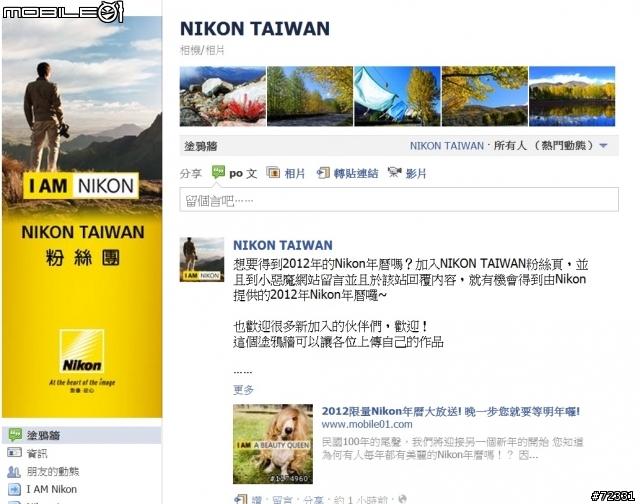Viewport: 640px width, 504px height.
Task: Click the 轉貼連結 link share icon
Action: (323, 173)
